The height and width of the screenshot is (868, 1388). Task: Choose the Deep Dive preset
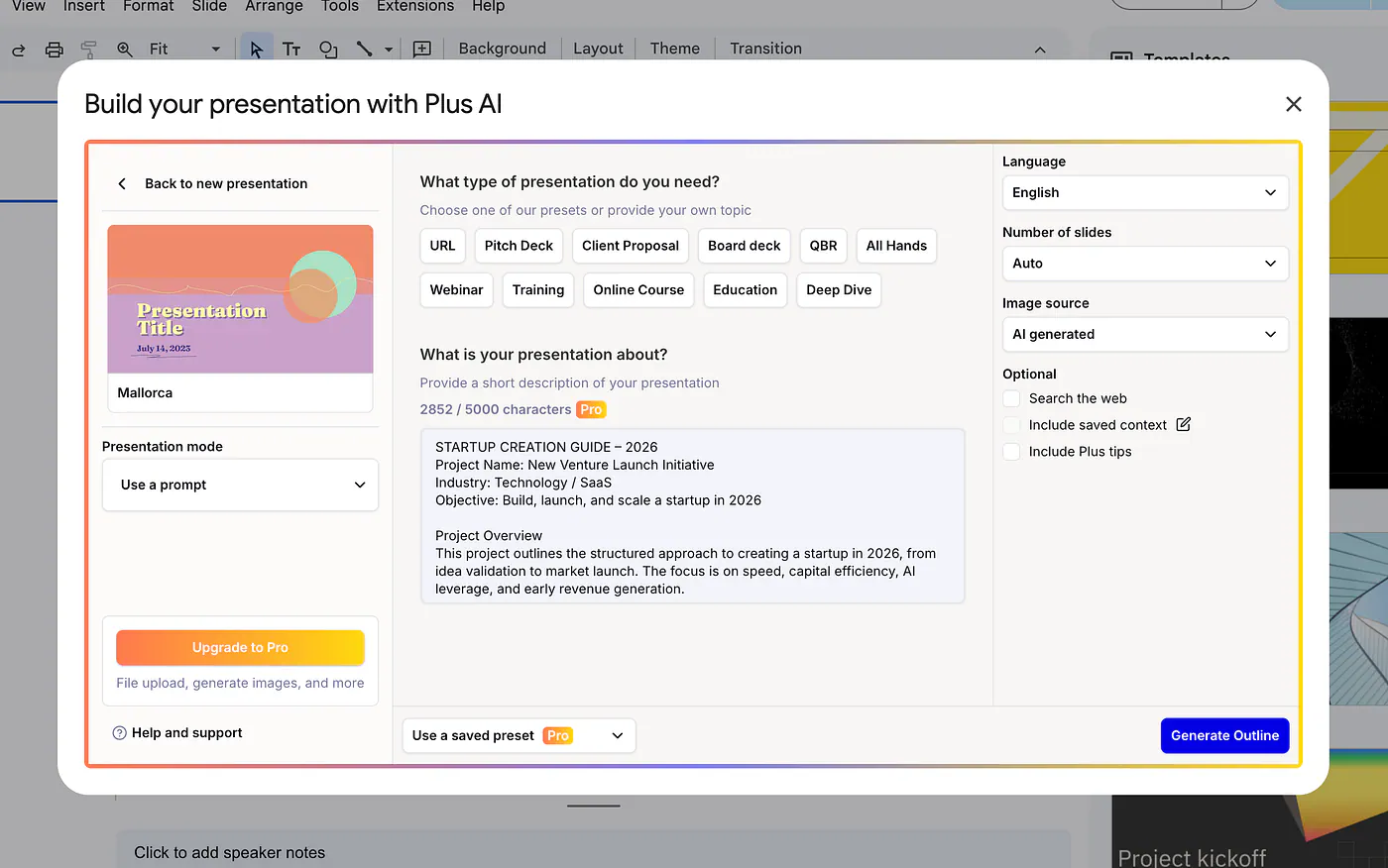click(x=839, y=290)
